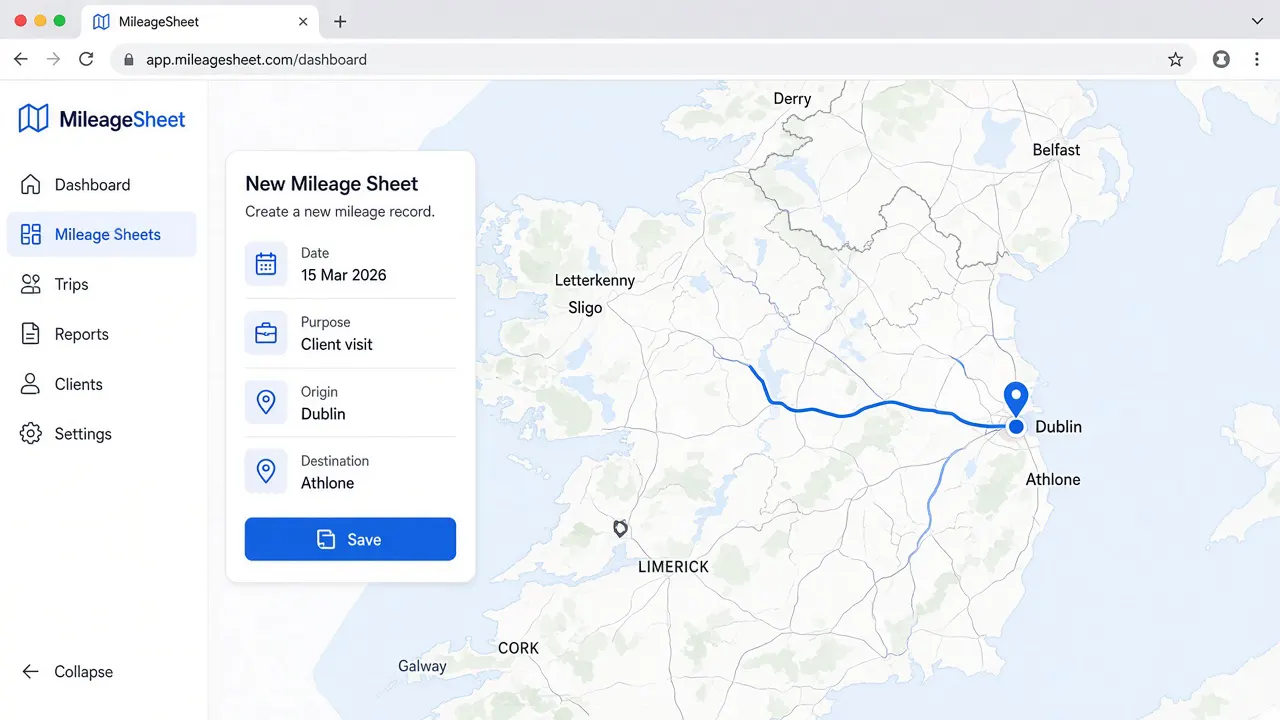Click the small dark marker above Limerick
Screen dimensions: 1280x720
coord(620,528)
